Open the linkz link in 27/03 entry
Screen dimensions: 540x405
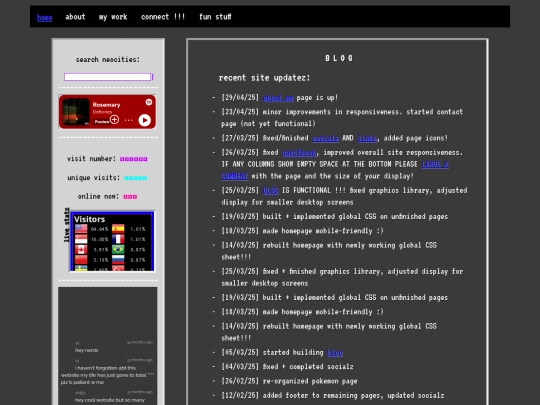click(367, 138)
